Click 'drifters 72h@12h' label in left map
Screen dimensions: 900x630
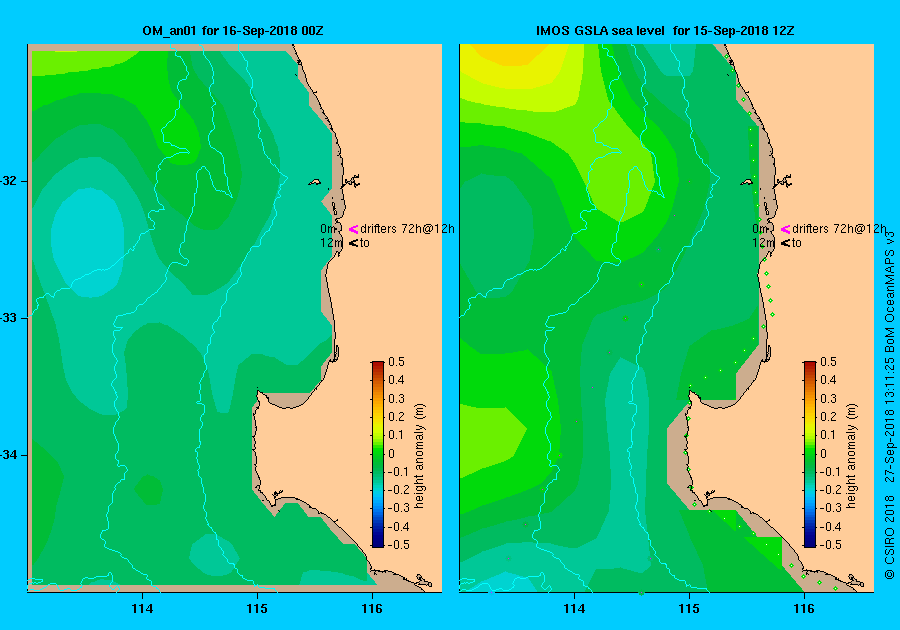[408, 229]
